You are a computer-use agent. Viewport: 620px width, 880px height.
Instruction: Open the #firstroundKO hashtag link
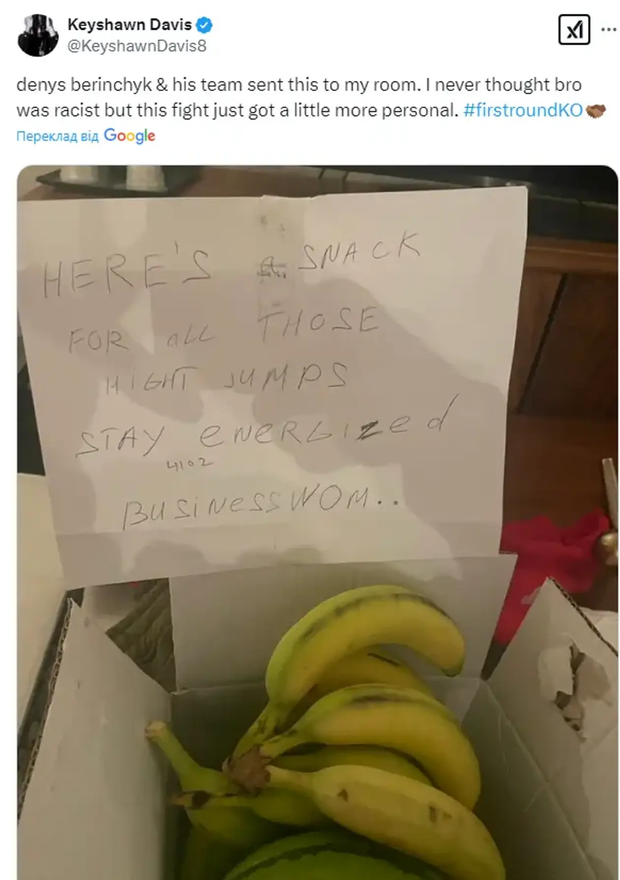[523, 110]
